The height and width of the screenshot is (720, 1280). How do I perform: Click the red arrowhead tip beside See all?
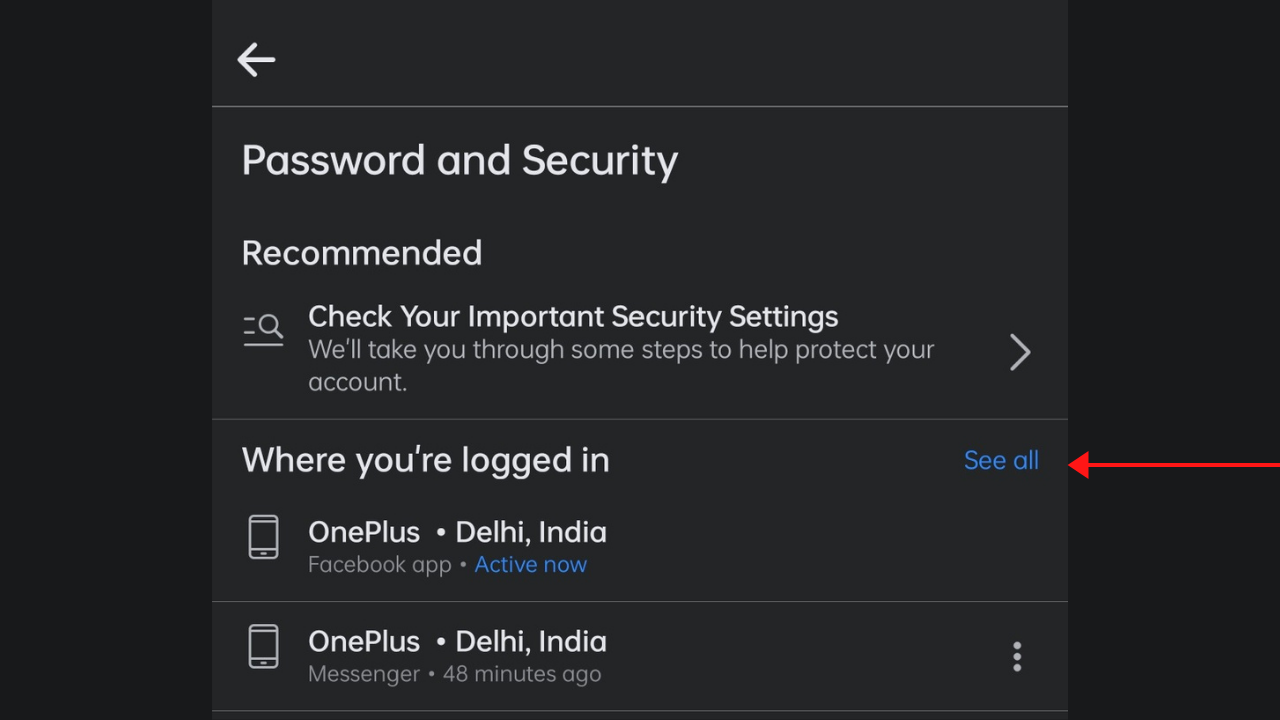(1075, 465)
